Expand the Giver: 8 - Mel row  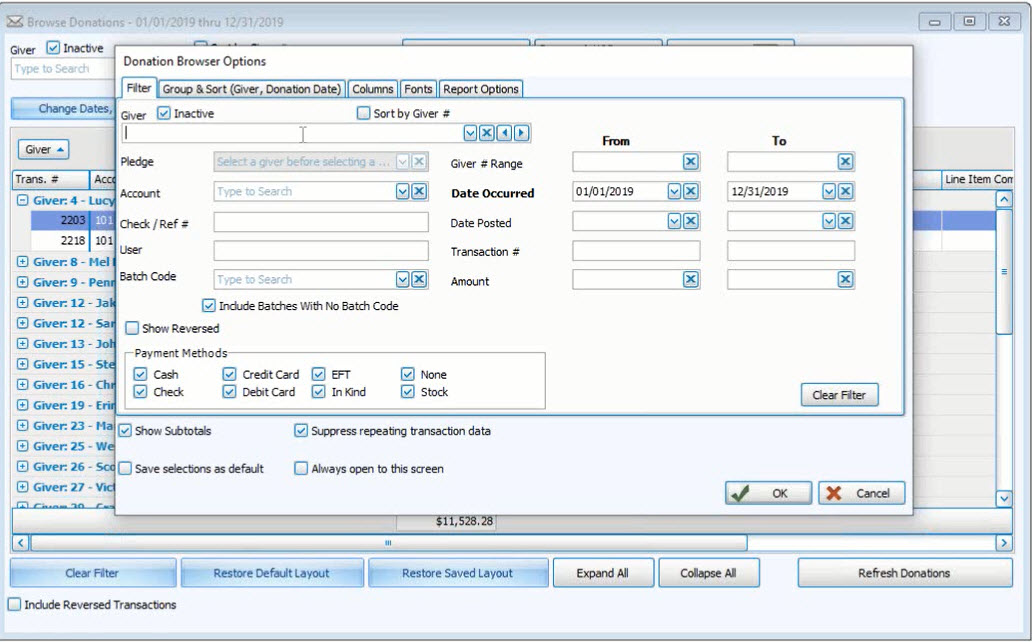23,259
